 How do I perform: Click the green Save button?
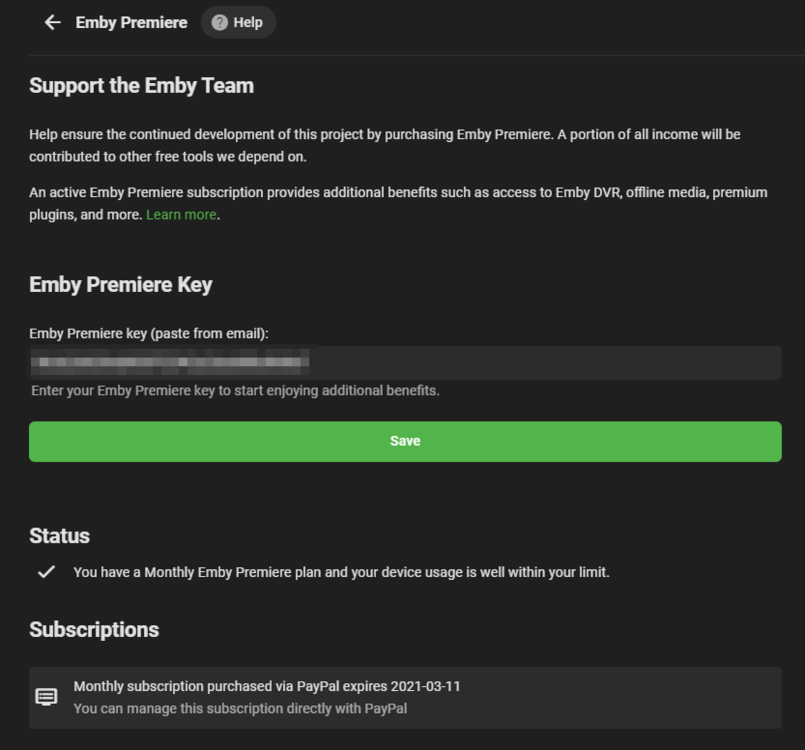[404, 440]
